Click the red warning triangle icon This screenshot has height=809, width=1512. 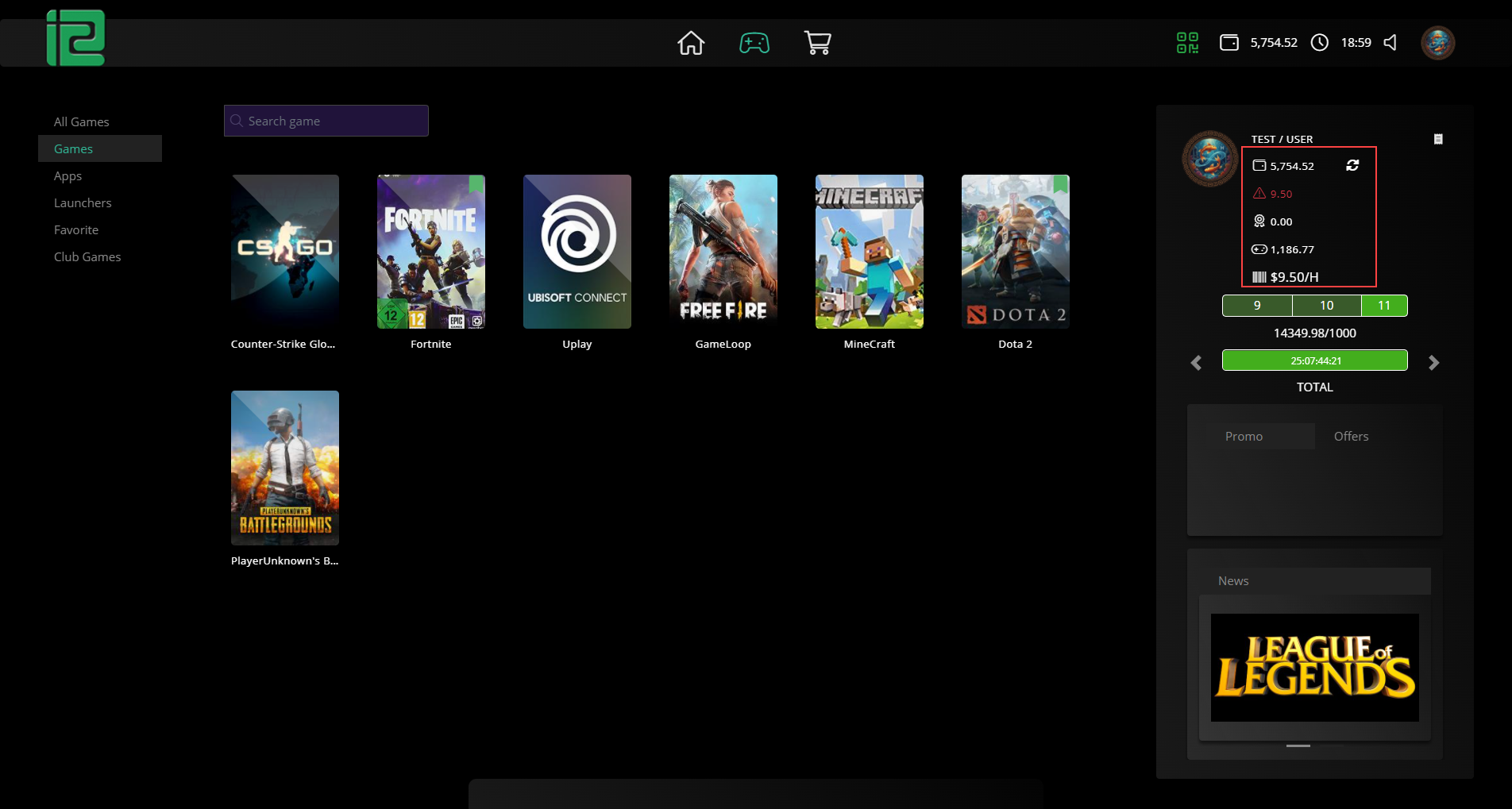click(x=1259, y=193)
